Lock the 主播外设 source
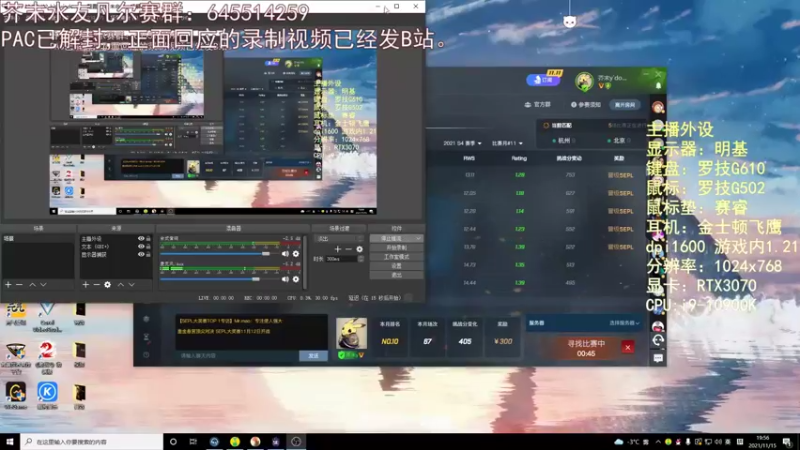This screenshot has height=450, width=800. (x=148, y=238)
